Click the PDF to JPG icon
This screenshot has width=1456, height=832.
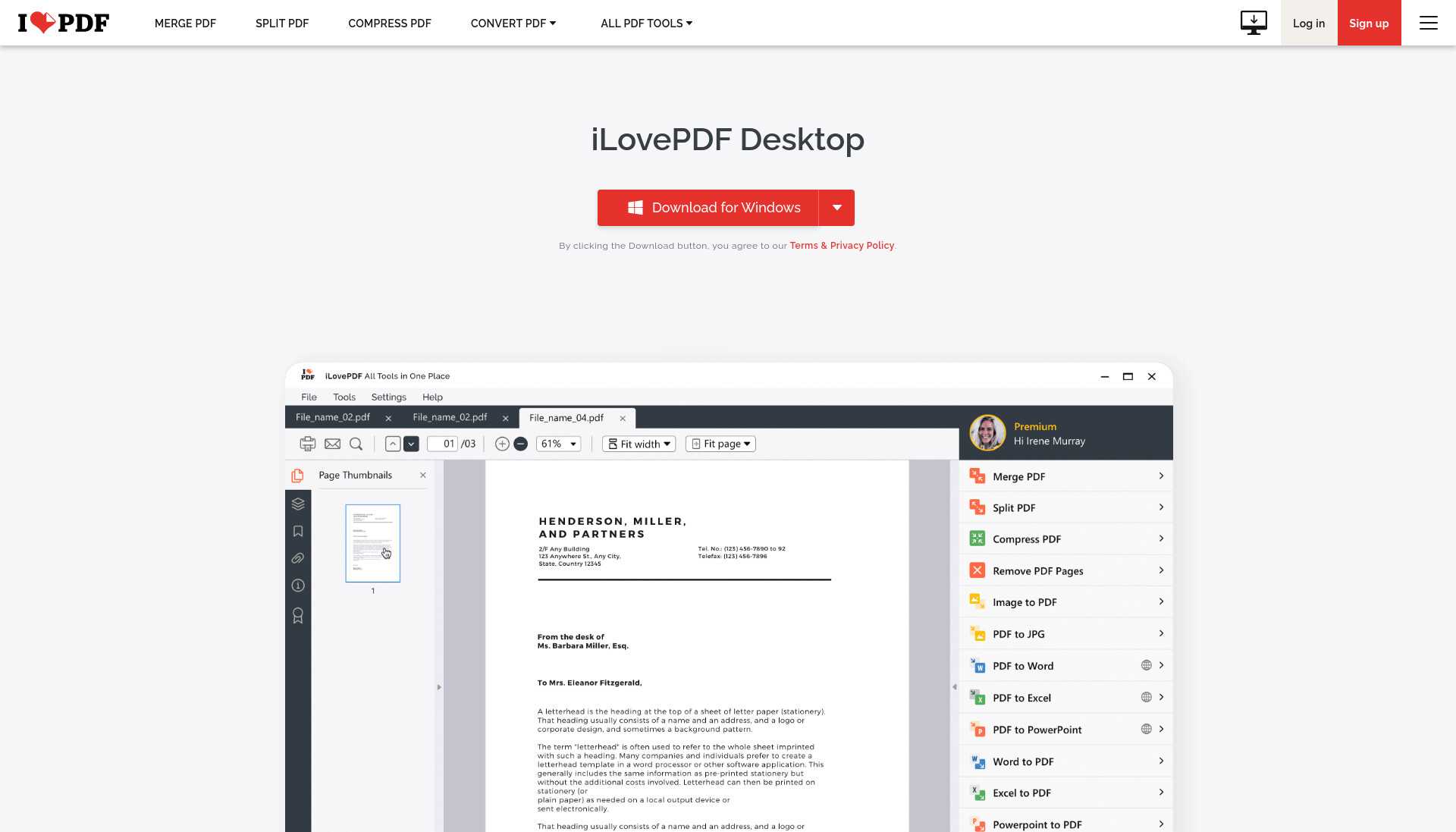(977, 633)
